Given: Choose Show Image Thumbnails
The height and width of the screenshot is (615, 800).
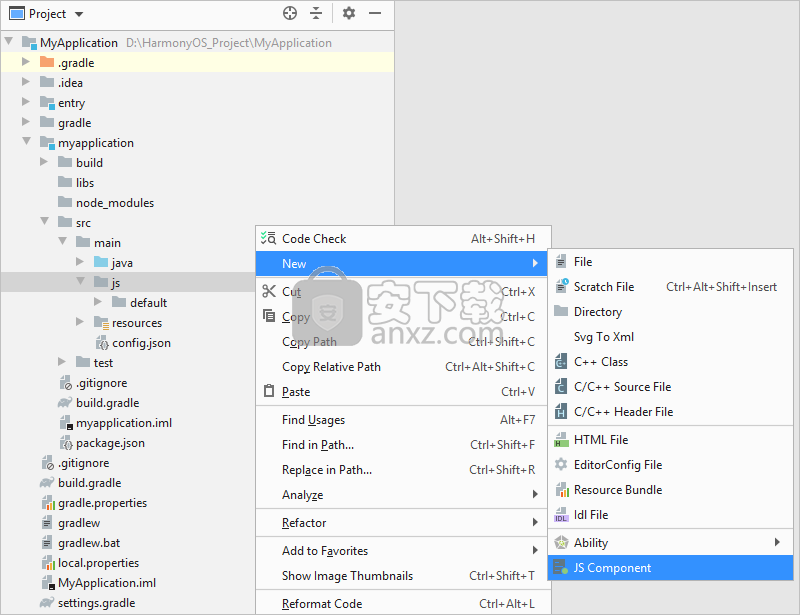Looking at the screenshot, I should pyautogui.click(x=403, y=576).
